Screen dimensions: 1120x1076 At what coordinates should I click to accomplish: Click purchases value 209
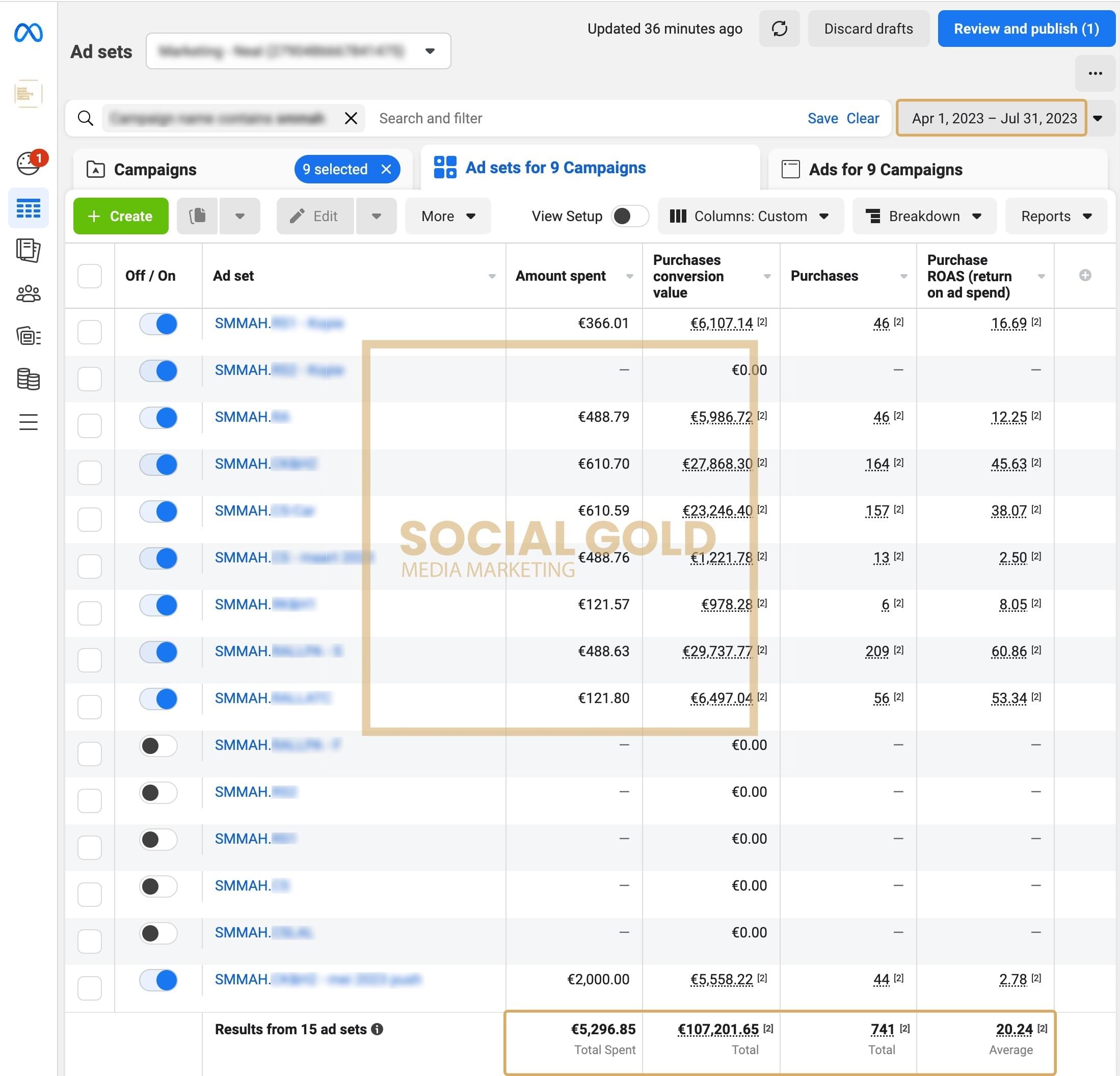877,651
